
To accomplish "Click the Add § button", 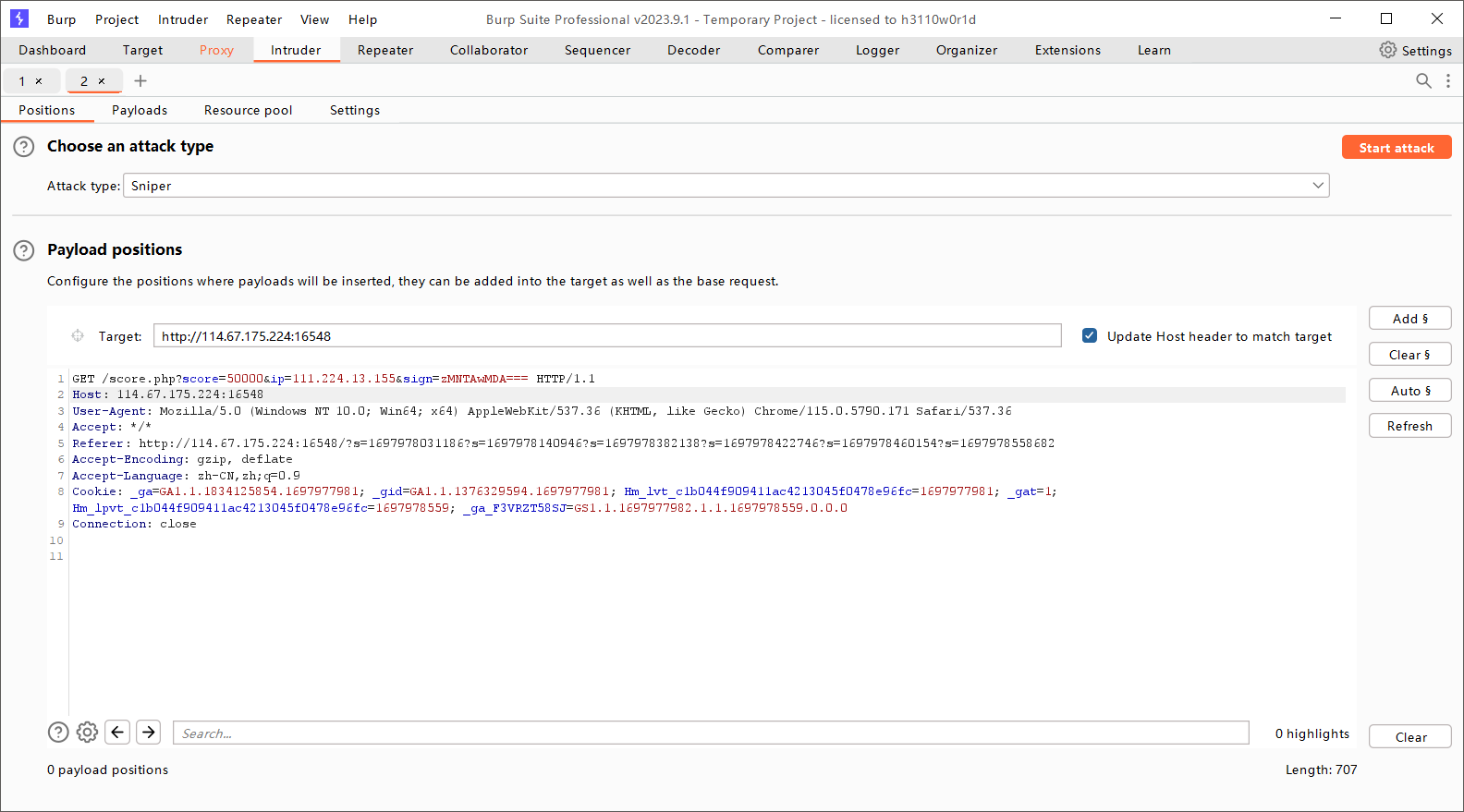I will pos(1410,318).
